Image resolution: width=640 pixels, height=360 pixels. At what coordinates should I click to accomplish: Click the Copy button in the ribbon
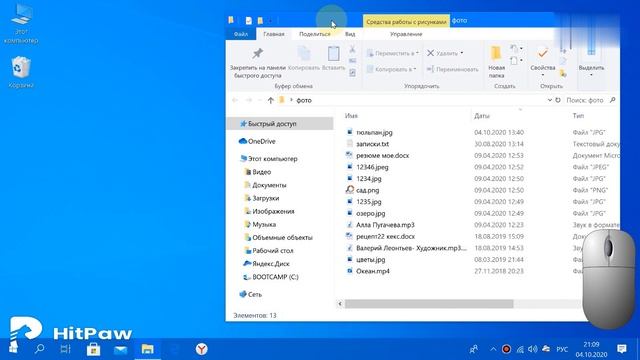click(x=304, y=58)
